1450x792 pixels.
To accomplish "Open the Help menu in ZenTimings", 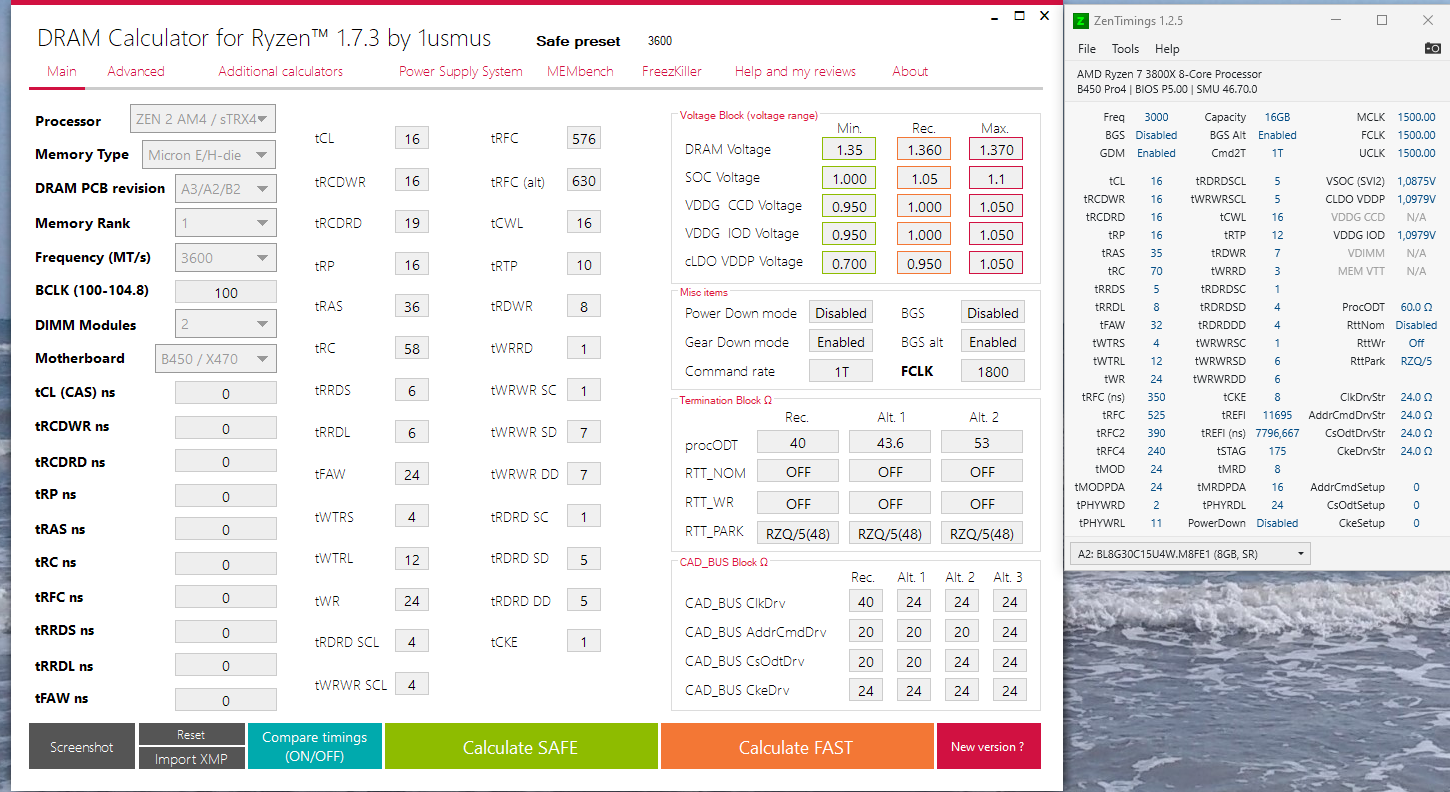I will coord(1167,48).
